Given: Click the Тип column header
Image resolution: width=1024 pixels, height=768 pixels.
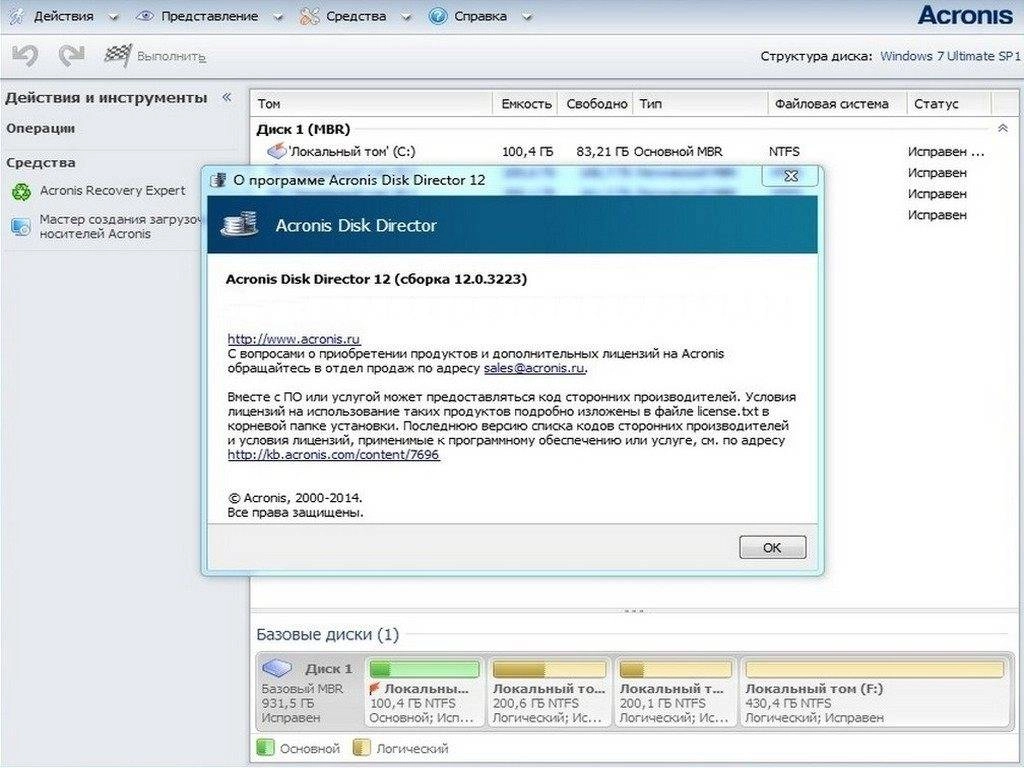Looking at the screenshot, I should (701, 104).
